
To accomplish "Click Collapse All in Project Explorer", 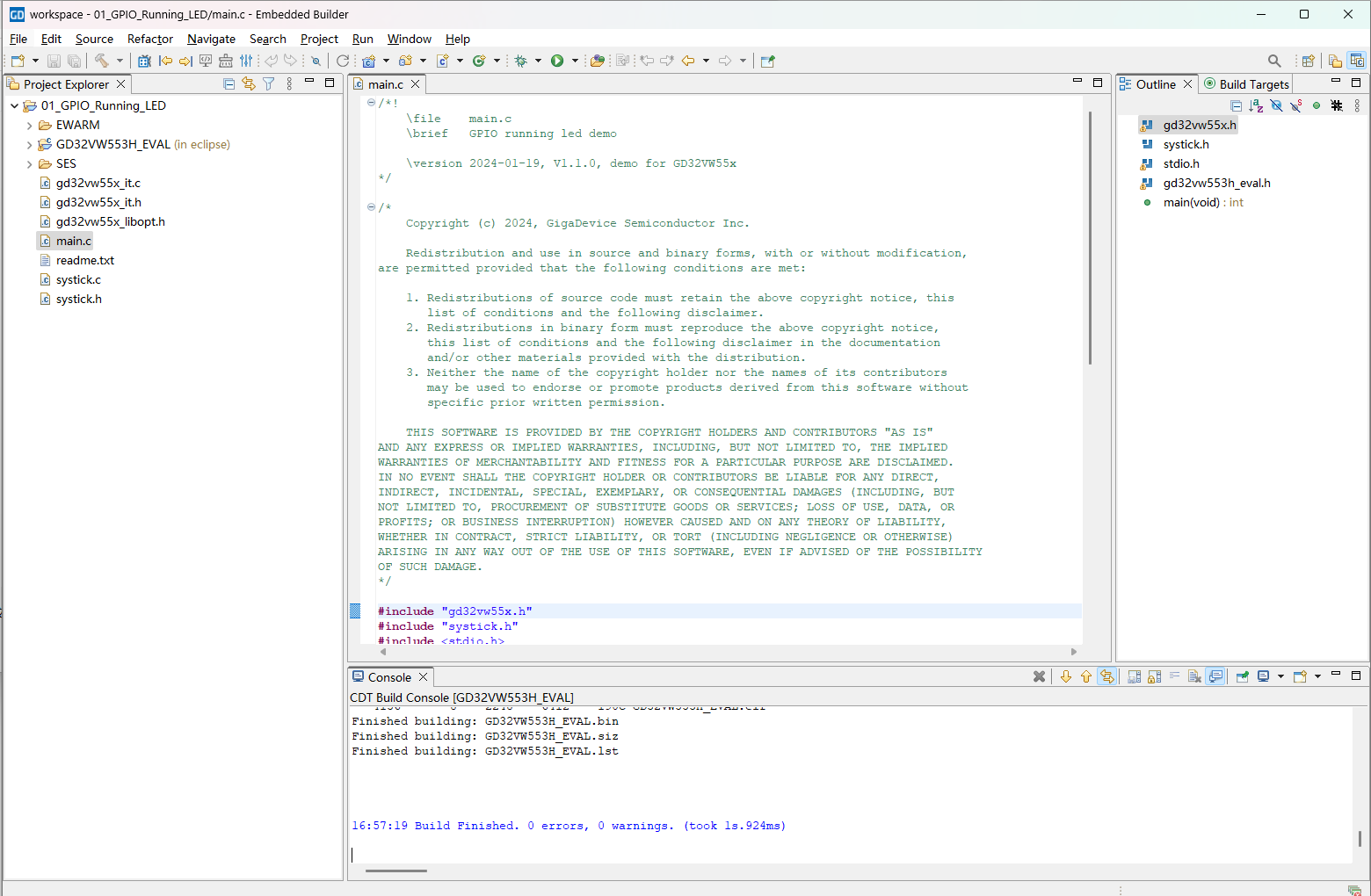I will [x=228, y=84].
